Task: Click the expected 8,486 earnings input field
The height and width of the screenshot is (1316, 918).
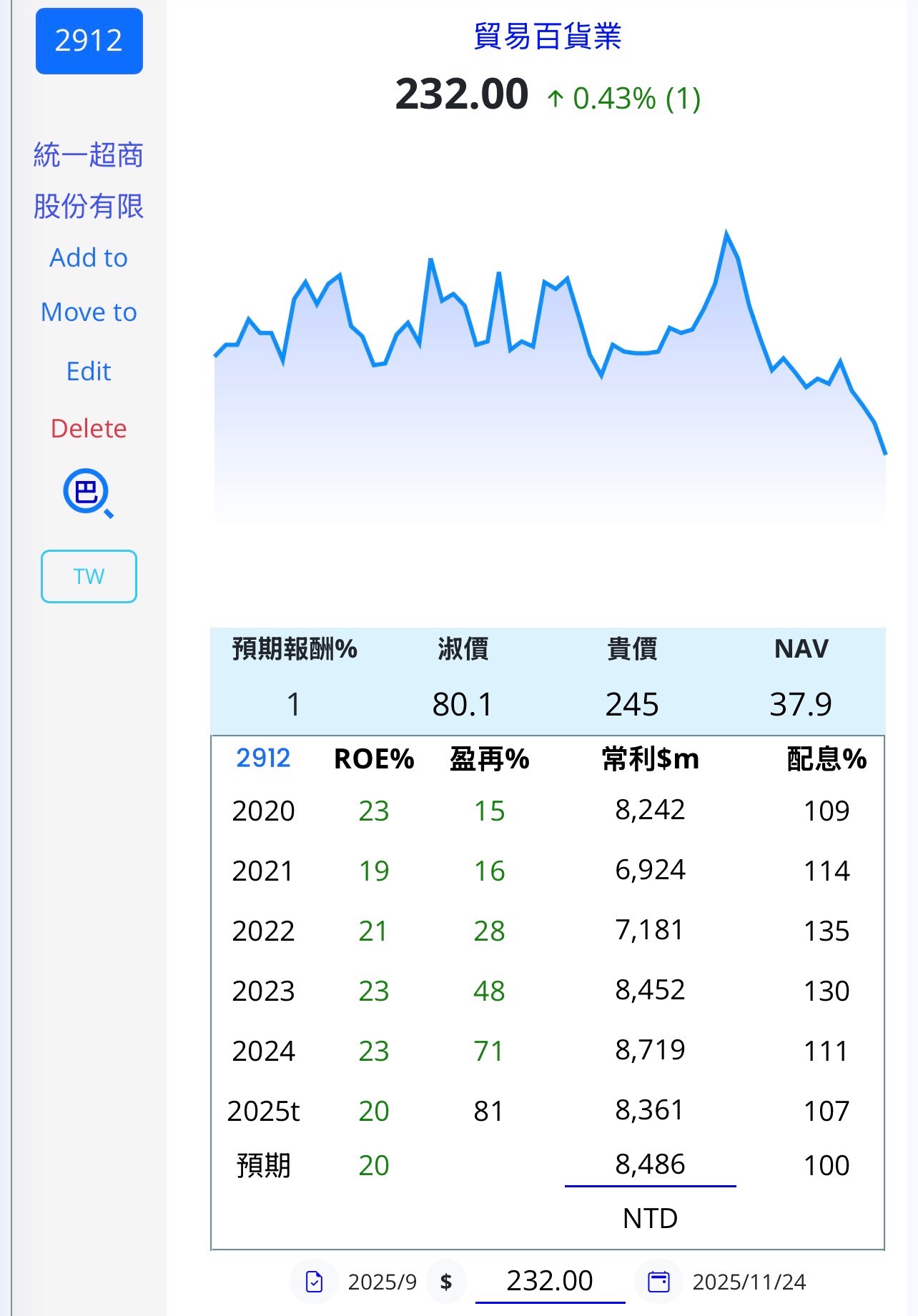Action: pos(650,1165)
